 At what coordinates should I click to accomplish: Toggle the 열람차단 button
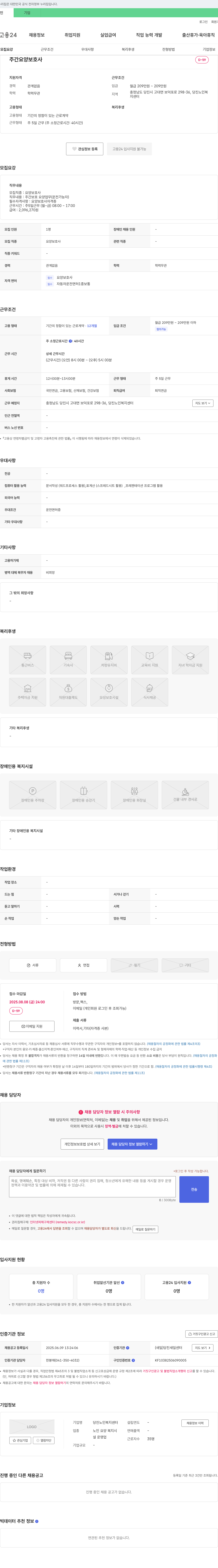tap(44, 1440)
